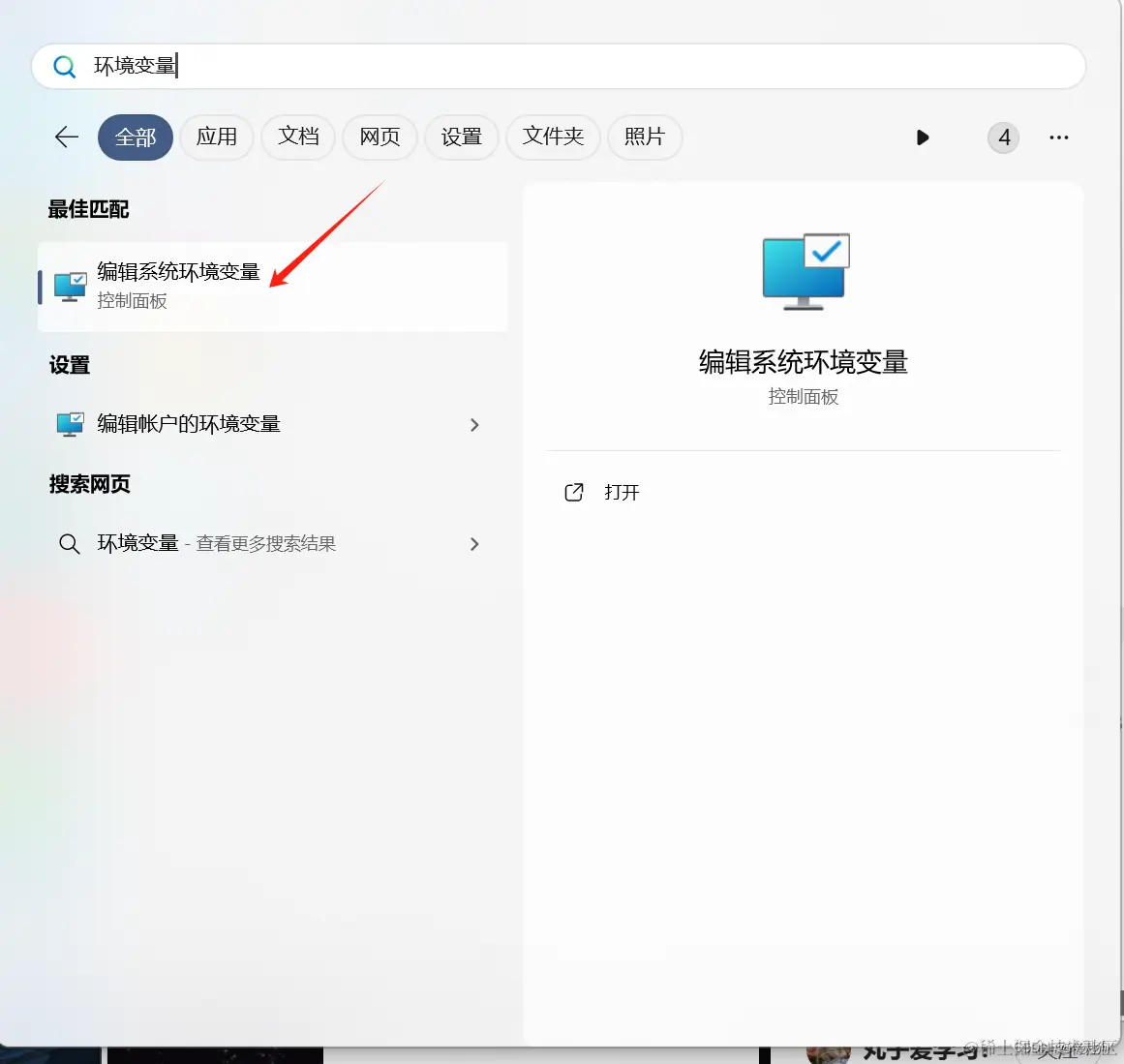1124x1064 pixels.
Task: Click the magnifier icon beside 环境变量 web search
Action: [69, 543]
